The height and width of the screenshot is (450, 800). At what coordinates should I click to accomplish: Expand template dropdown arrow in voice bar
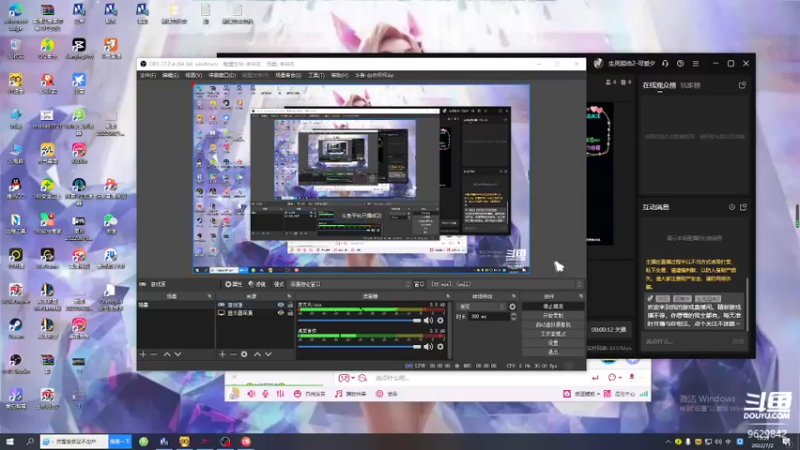(598, 394)
